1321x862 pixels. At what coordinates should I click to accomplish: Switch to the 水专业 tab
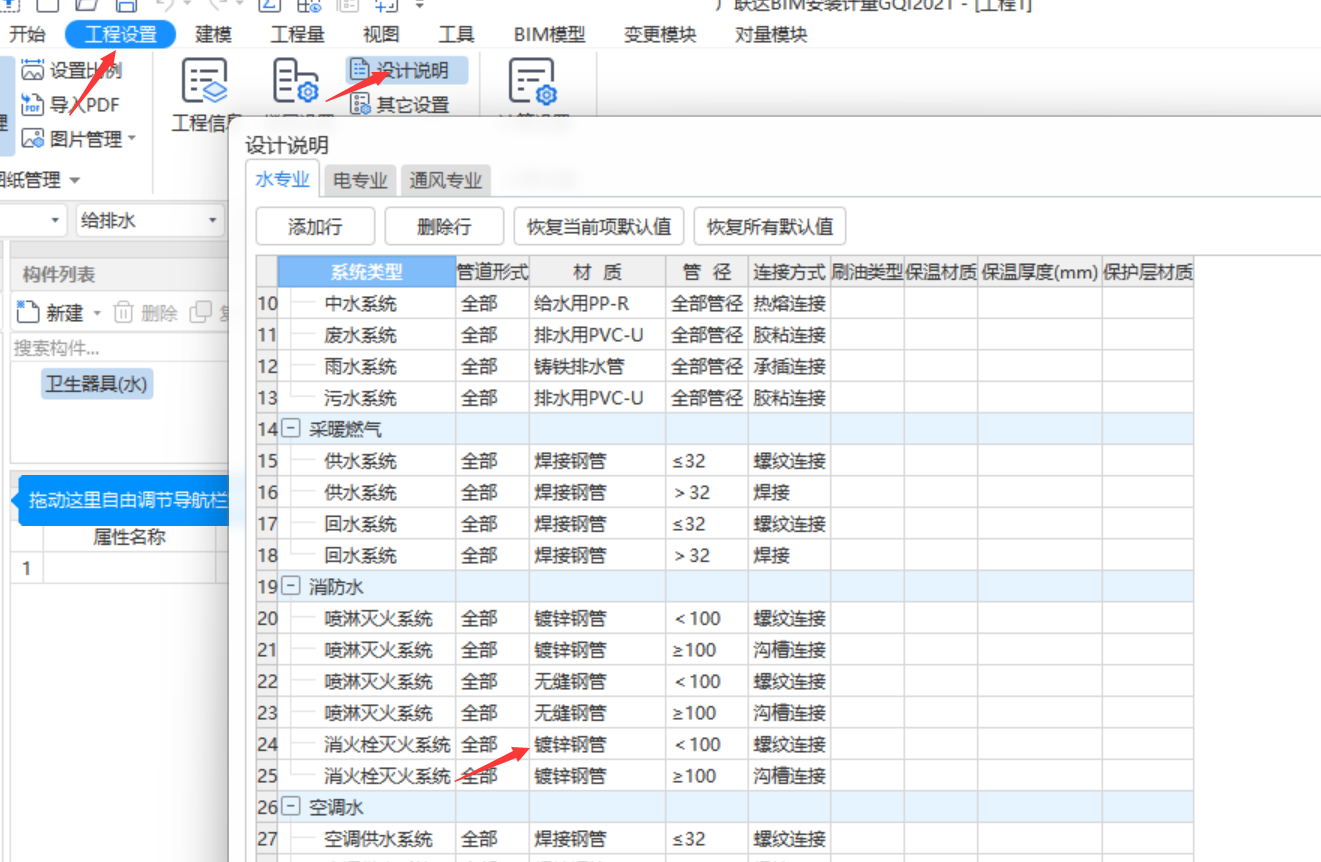click(282, 179)
